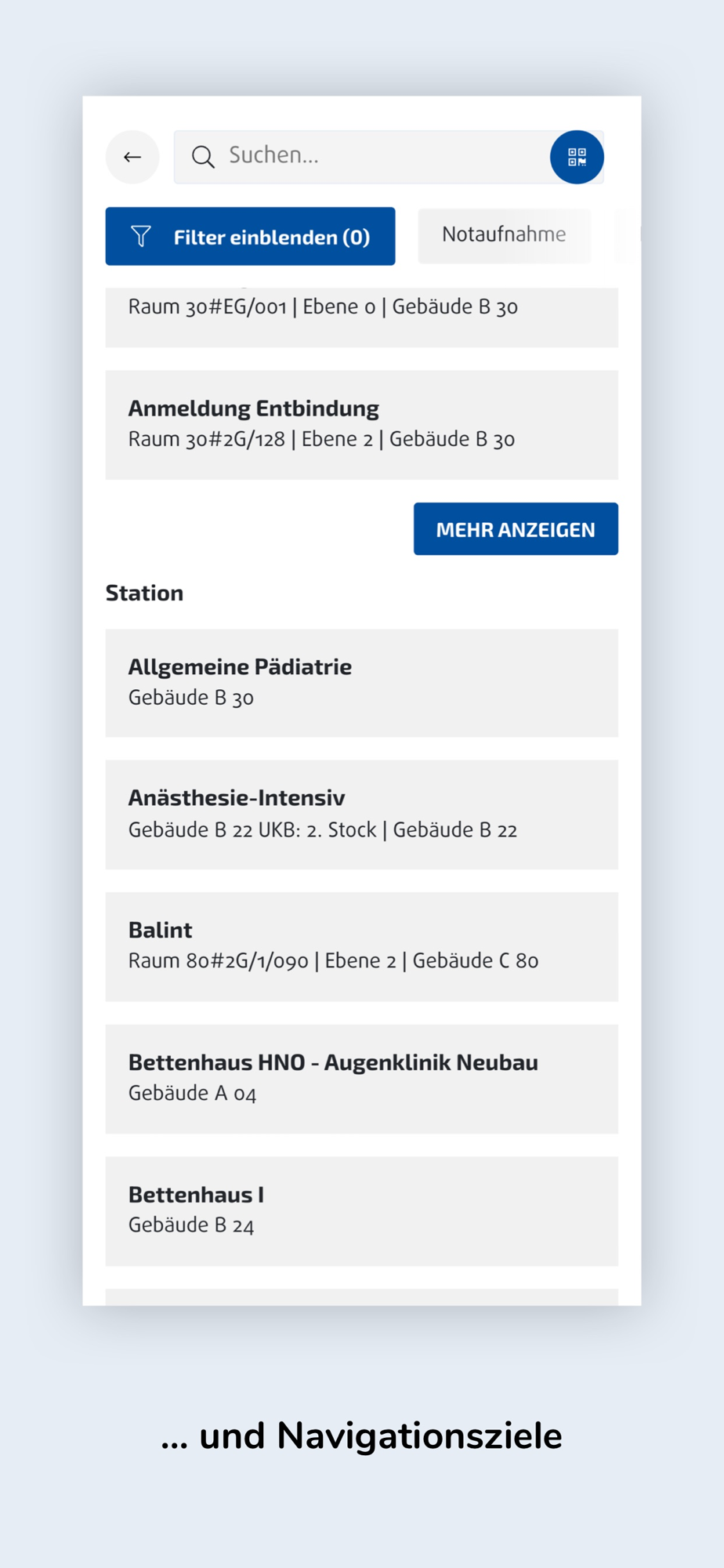
Task: Click the Gebäude A 04 location text
Action: (x=193, y=1094)
